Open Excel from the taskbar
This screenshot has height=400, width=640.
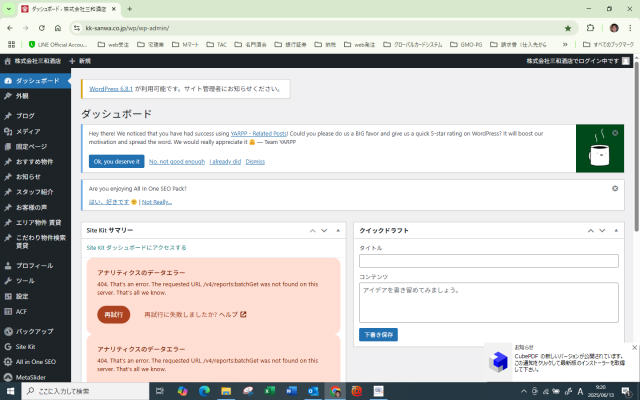tap(270, 391)
